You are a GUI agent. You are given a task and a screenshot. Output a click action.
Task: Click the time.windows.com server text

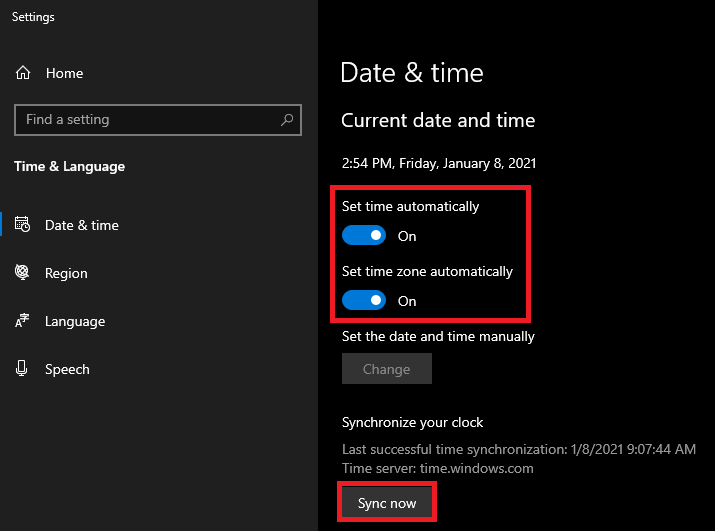[x=477, y=469]
